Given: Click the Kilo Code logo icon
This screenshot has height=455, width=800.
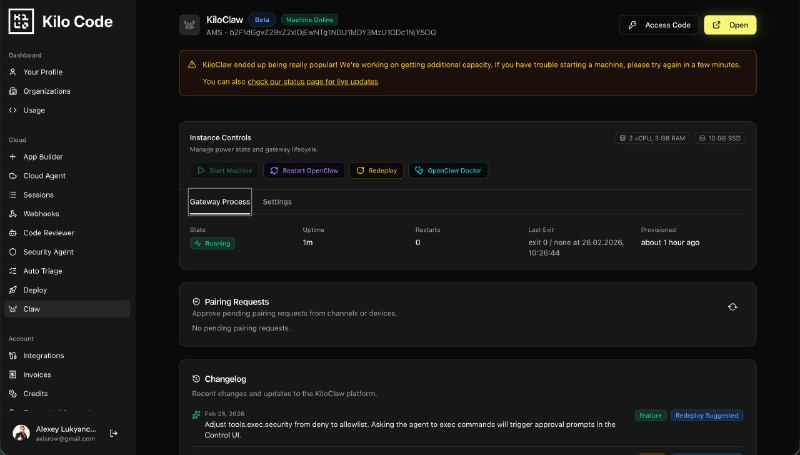Looking at the screenshot, I should pos(21,21).
